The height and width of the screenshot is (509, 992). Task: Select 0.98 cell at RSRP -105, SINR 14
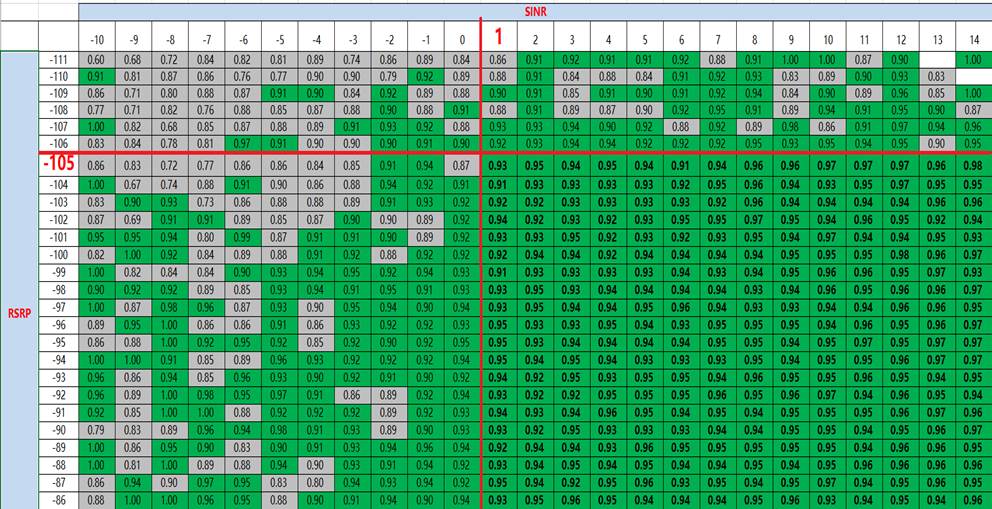click(x=972, y=164)
